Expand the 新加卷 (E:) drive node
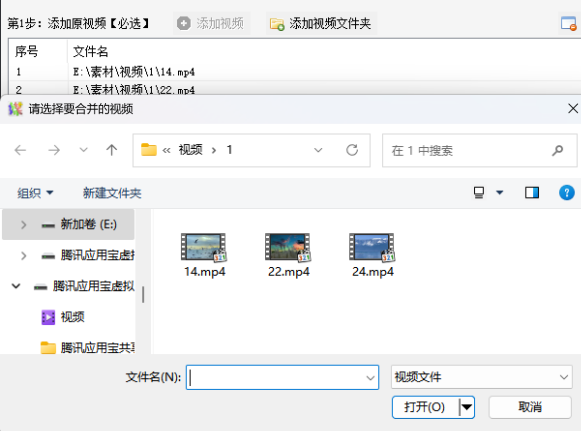This screenshot has width=582, height=432. pyautogui.click(x=23, y=225)
